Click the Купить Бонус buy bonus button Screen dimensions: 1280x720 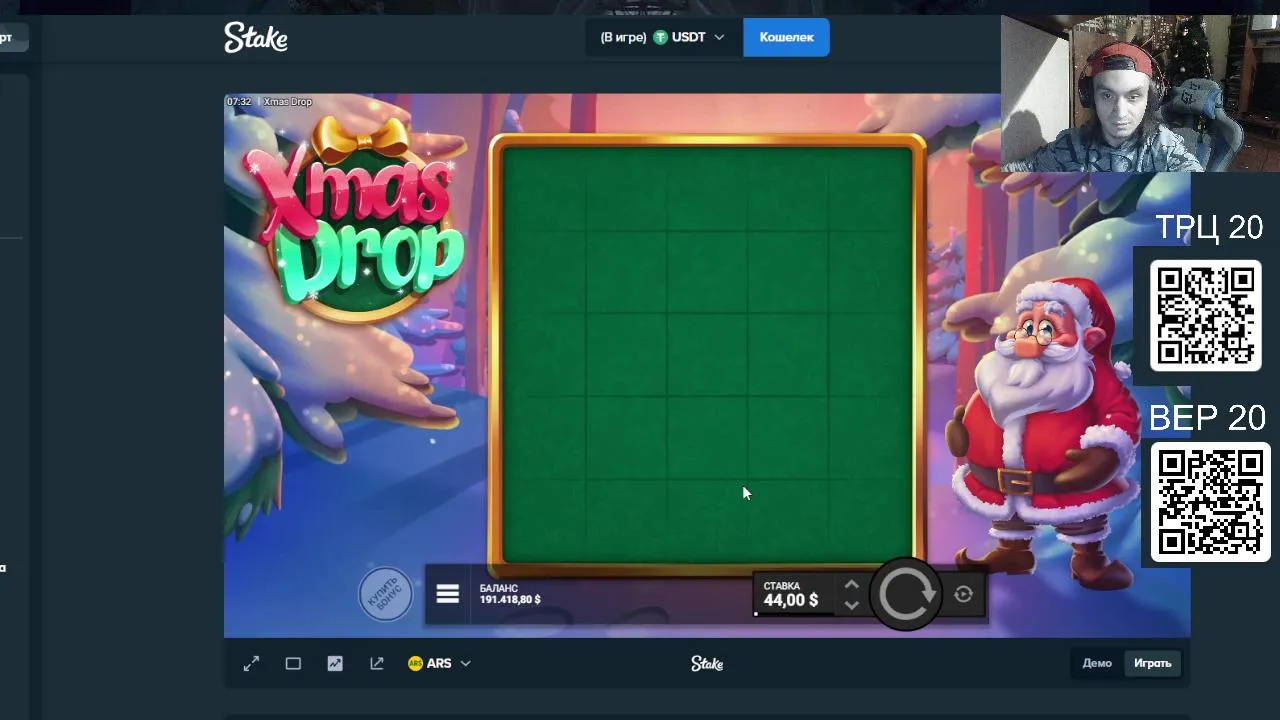click(x=385, y=594)
